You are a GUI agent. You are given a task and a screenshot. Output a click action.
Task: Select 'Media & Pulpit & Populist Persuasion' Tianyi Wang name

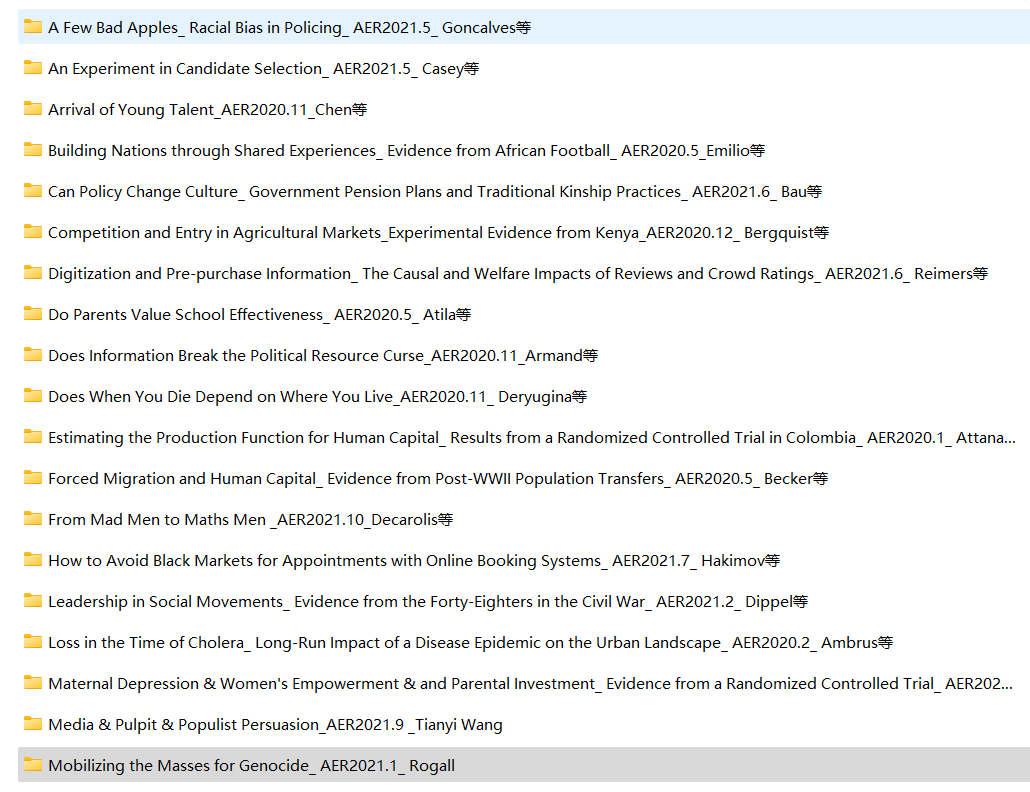pos(275,724)
